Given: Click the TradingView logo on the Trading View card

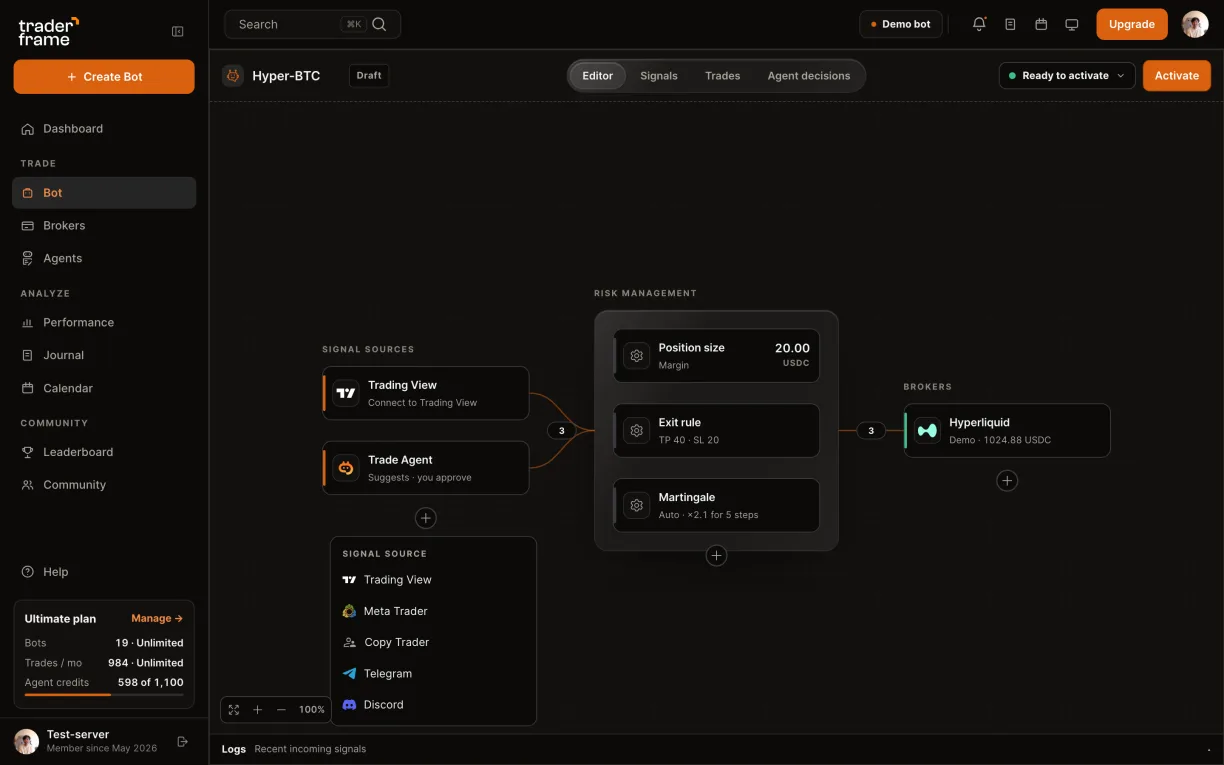Looking at the screenshot, I should 346,393.
